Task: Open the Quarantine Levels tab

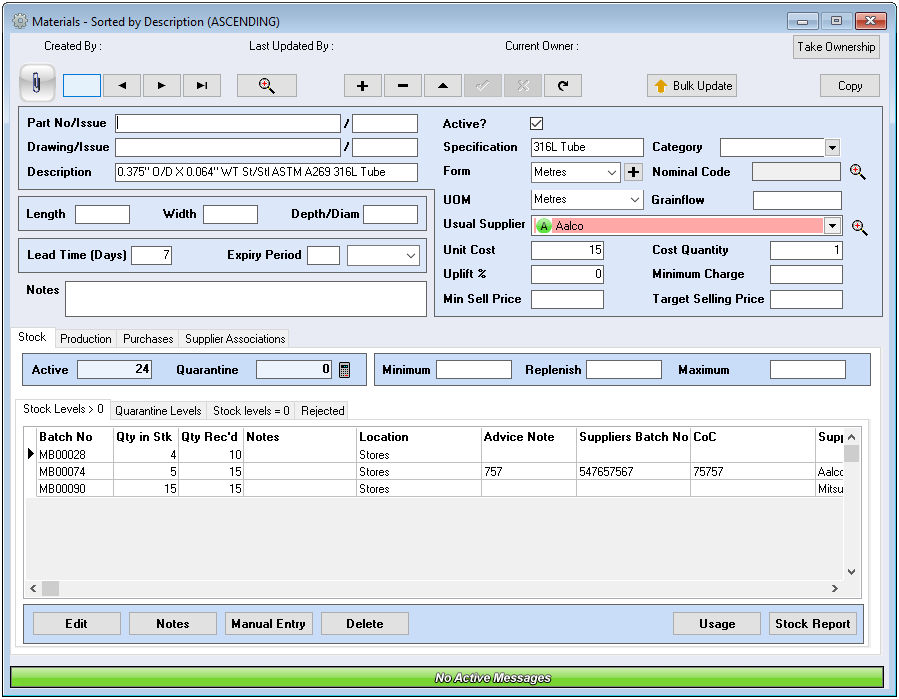Action: (x=158, y=411)
